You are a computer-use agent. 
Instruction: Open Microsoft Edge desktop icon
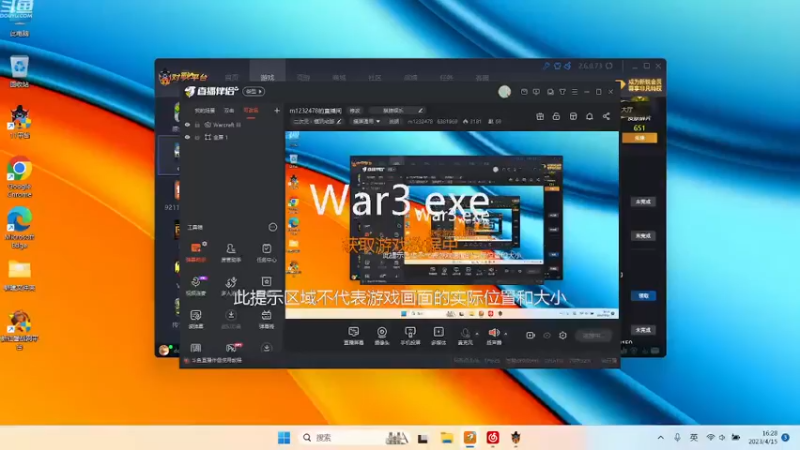coord(19,228)
